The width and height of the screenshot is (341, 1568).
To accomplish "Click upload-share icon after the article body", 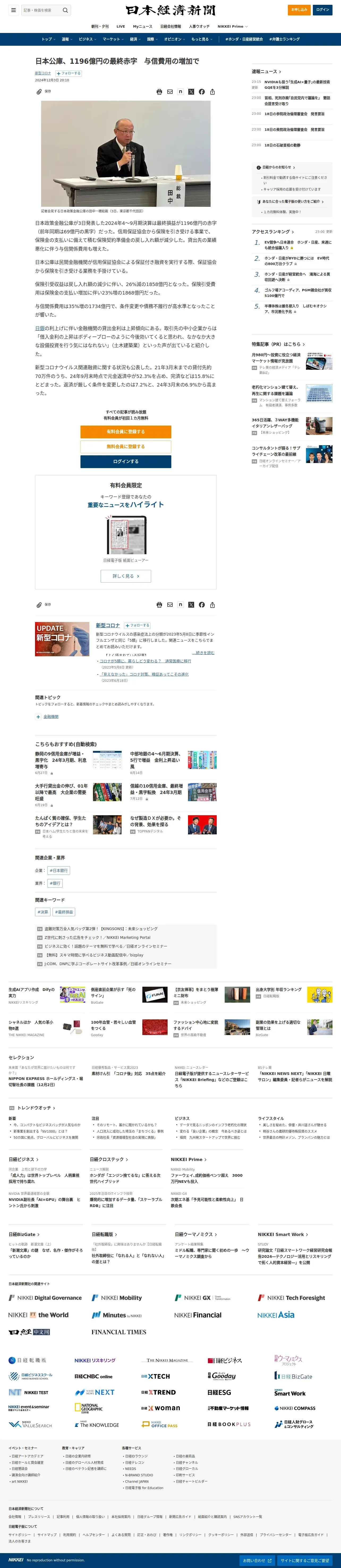I will pyautogui.click(x=212, y=605).
